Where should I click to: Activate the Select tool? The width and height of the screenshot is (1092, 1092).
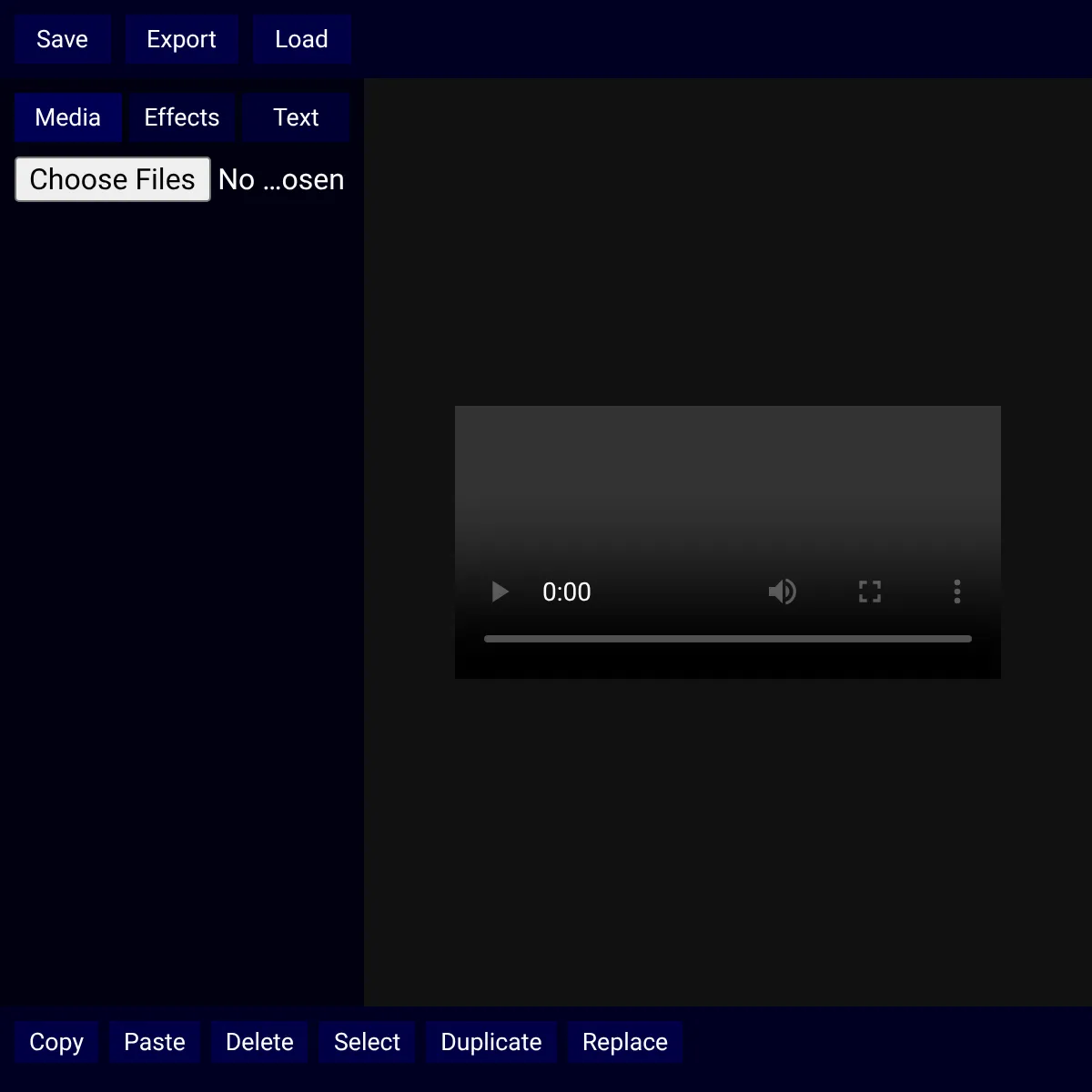click(x=366, y=1042)
